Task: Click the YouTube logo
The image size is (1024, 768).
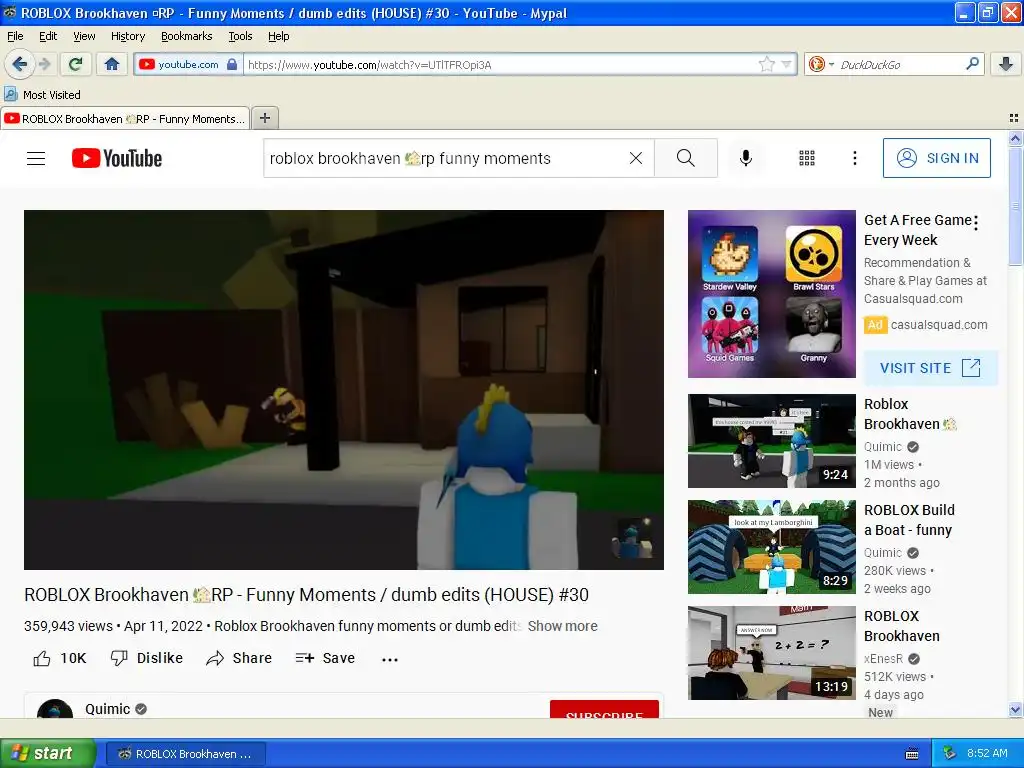Action: (x=117, y=158)
